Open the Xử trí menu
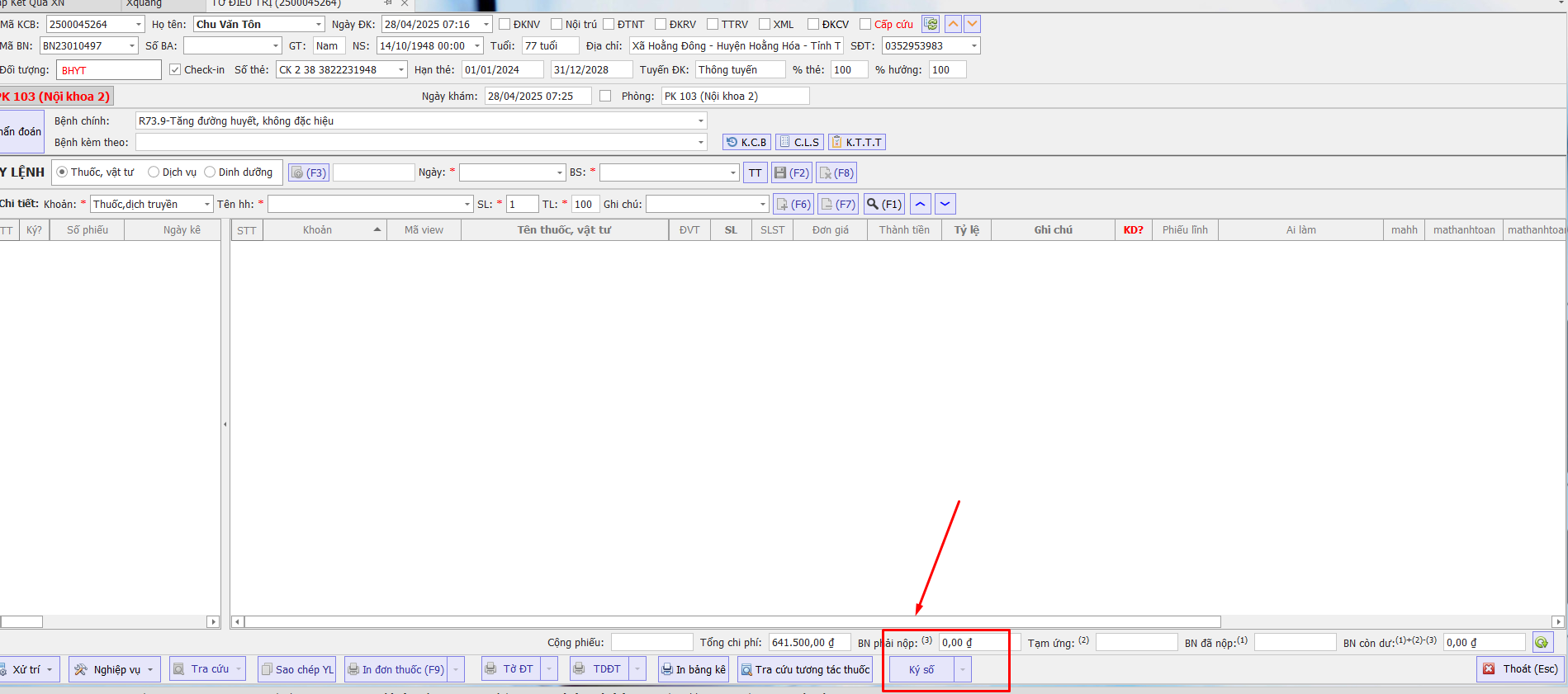Image resolution: width=1568 pixels, height=694 pixels. coord(28,669)
